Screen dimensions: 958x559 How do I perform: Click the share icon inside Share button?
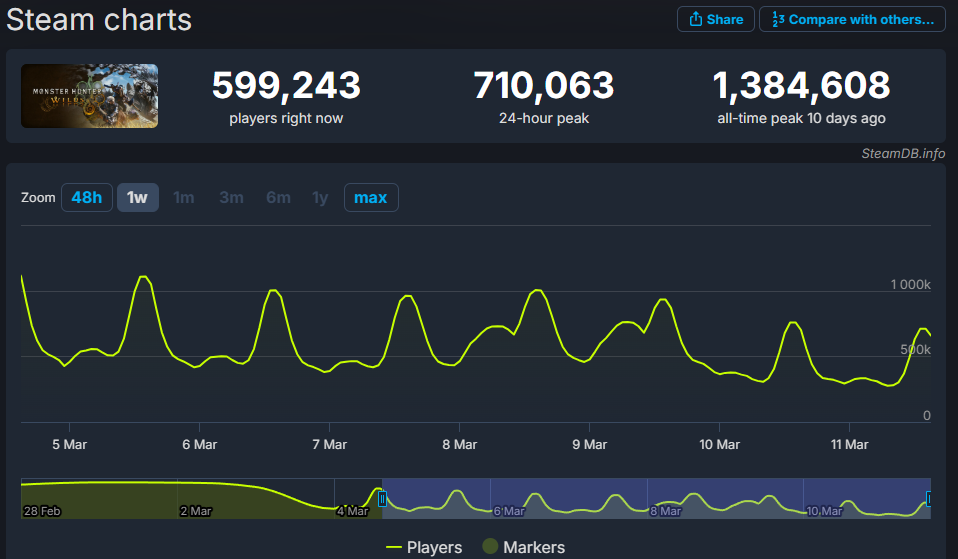pyautogui.click(x=695, y=19)
